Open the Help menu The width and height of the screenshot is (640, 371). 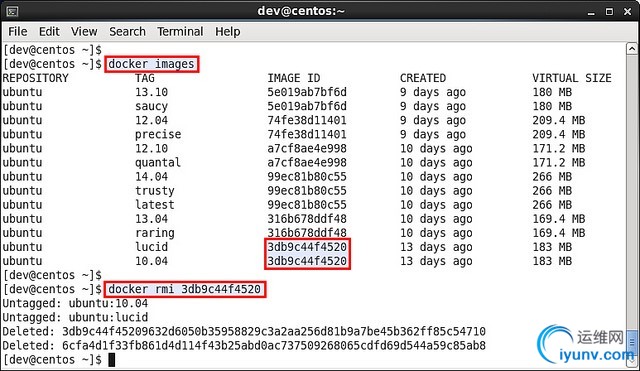pyautogui.click(x=227, y=31)
